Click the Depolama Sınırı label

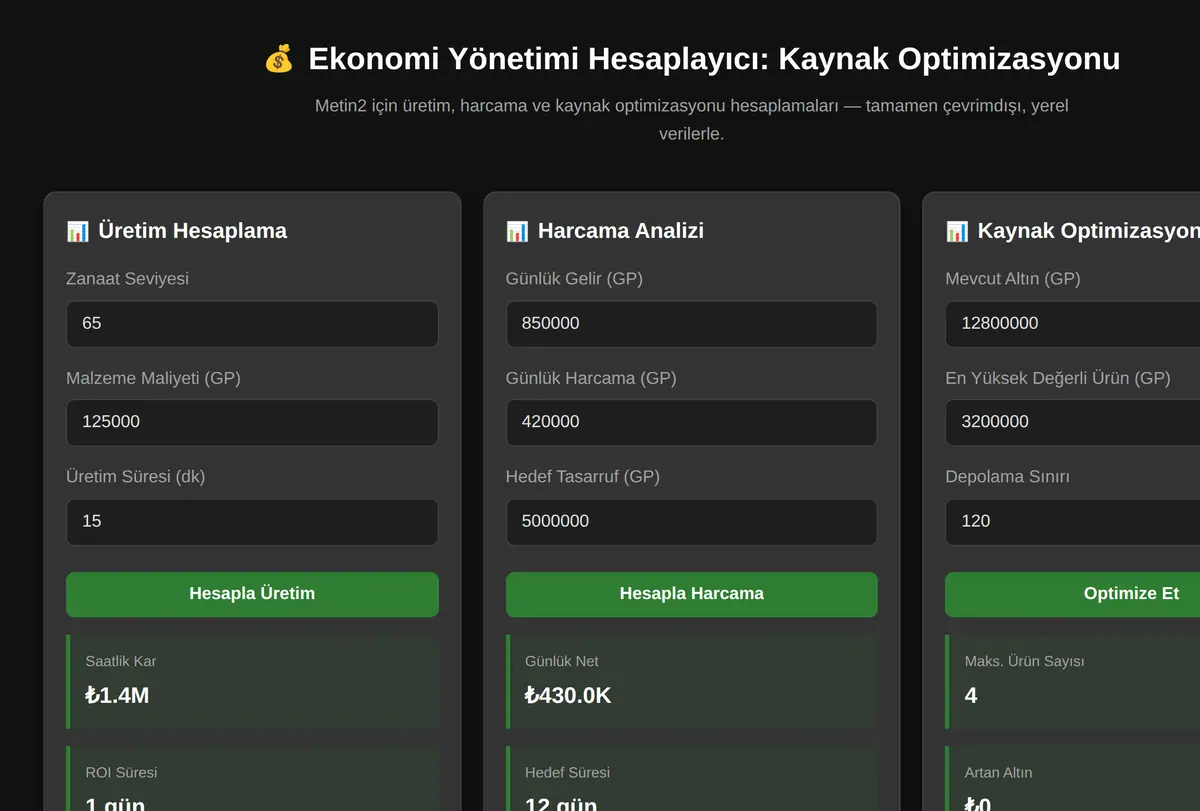pyautogui.click(x=1007, y=477)
